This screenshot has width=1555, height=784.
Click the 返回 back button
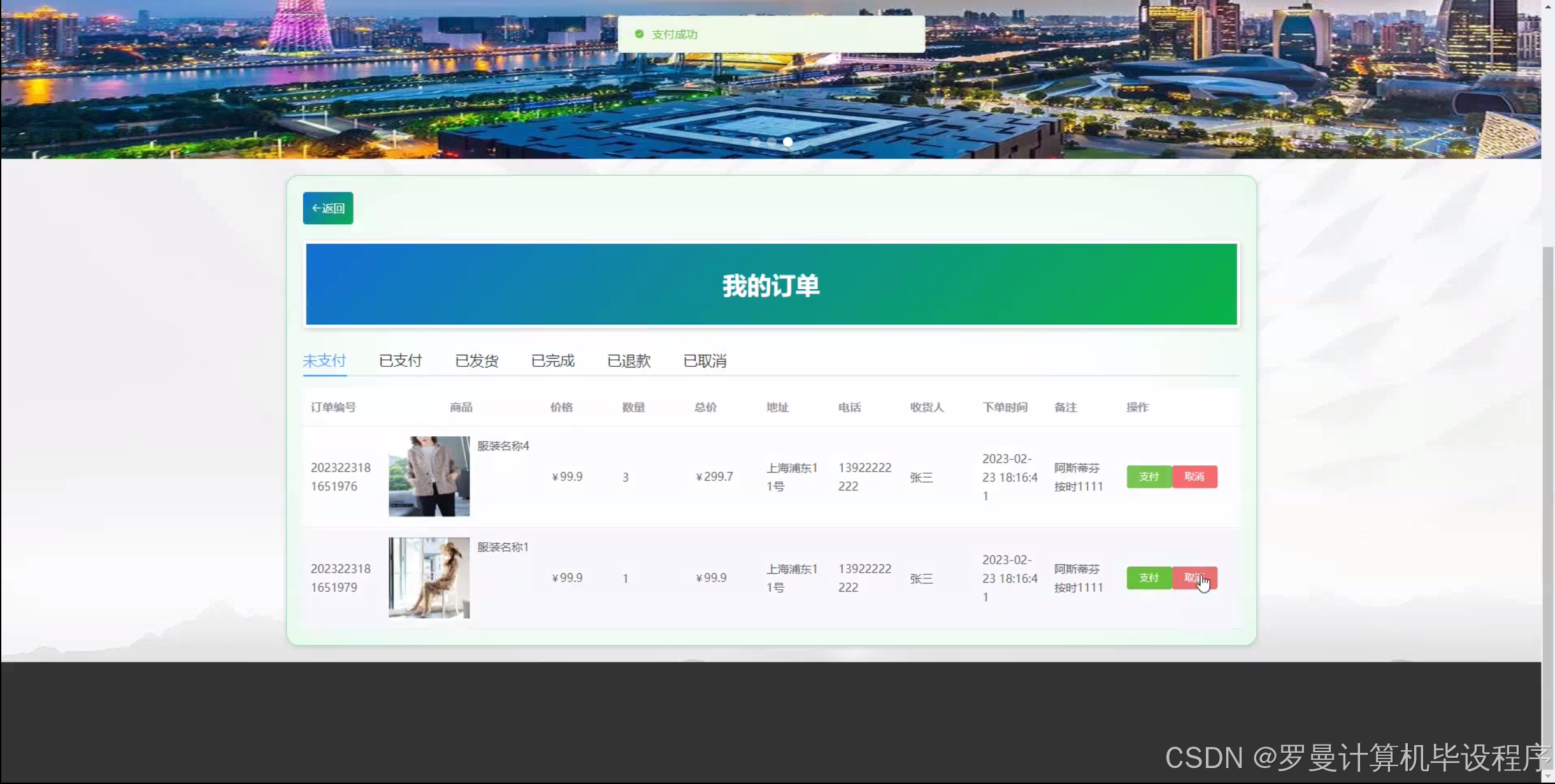[327, 208]
